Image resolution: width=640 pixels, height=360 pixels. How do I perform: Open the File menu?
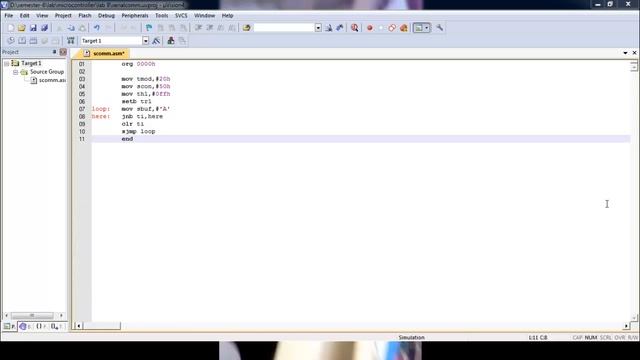[x=9, y=16]
